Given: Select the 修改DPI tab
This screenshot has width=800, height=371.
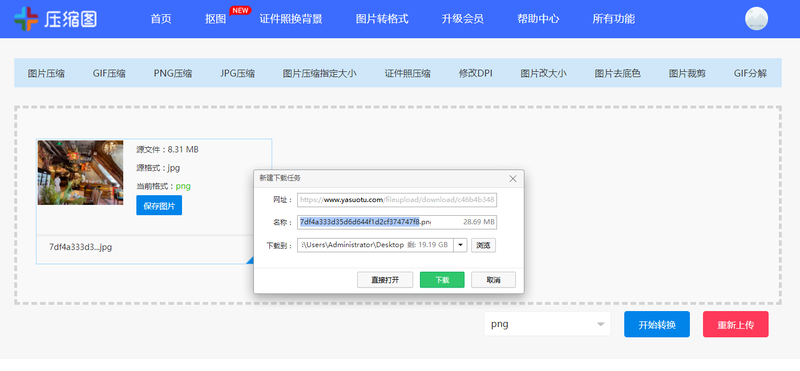Looking at the screenshot, I should (475, 73).
